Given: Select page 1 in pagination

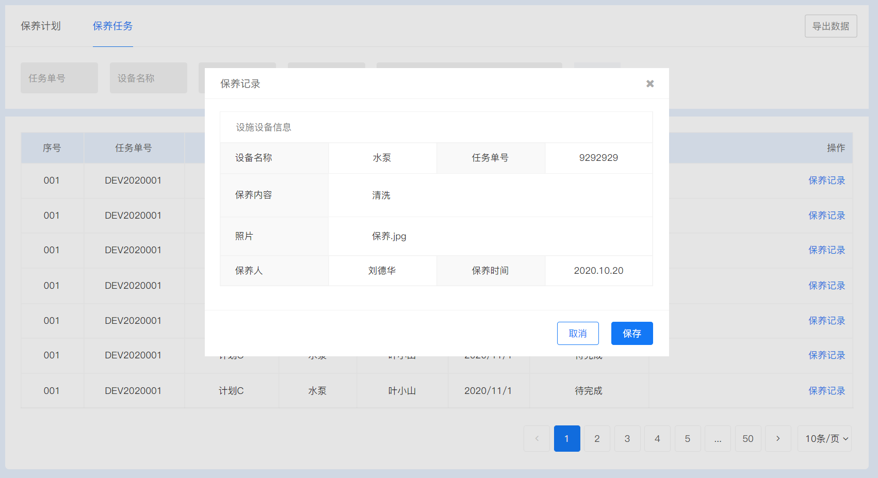Looking at the screenshot, I should [x=567, y=438].
